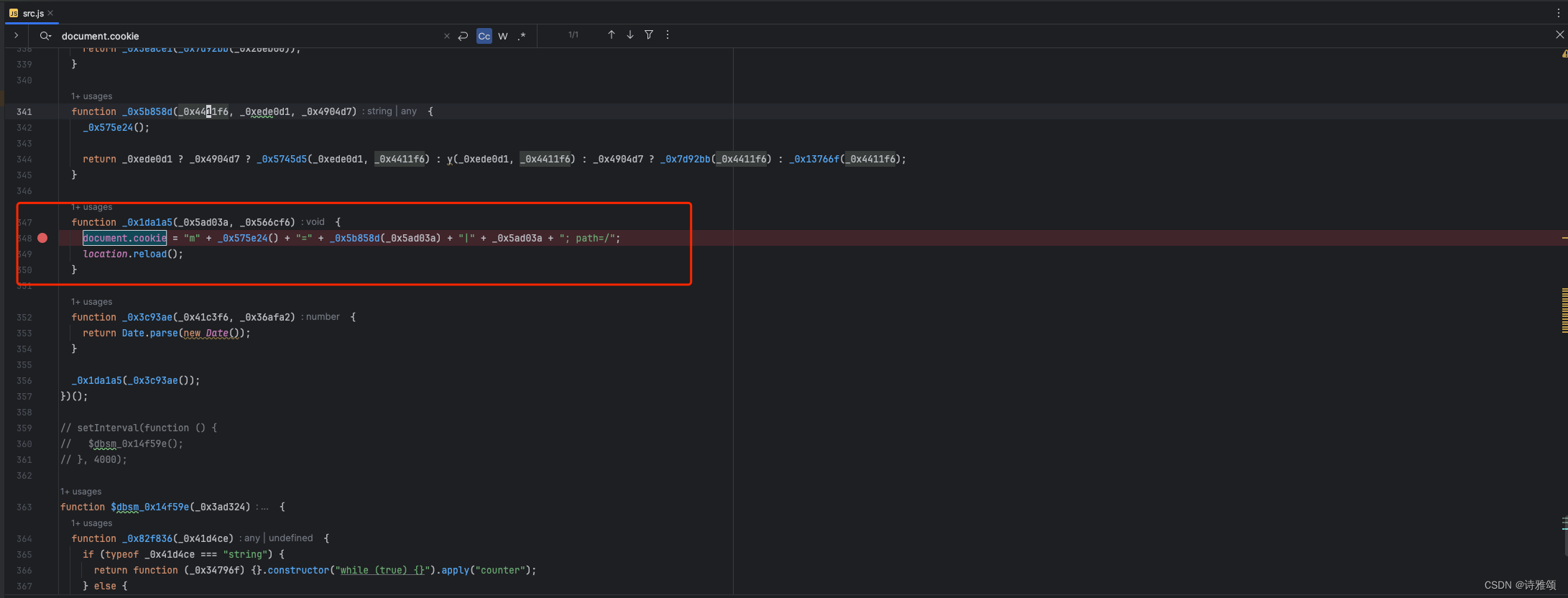Toggle Match Case (Cc) search option
The height and width of the screenshot is (598, 1568).
coord(484,36)
